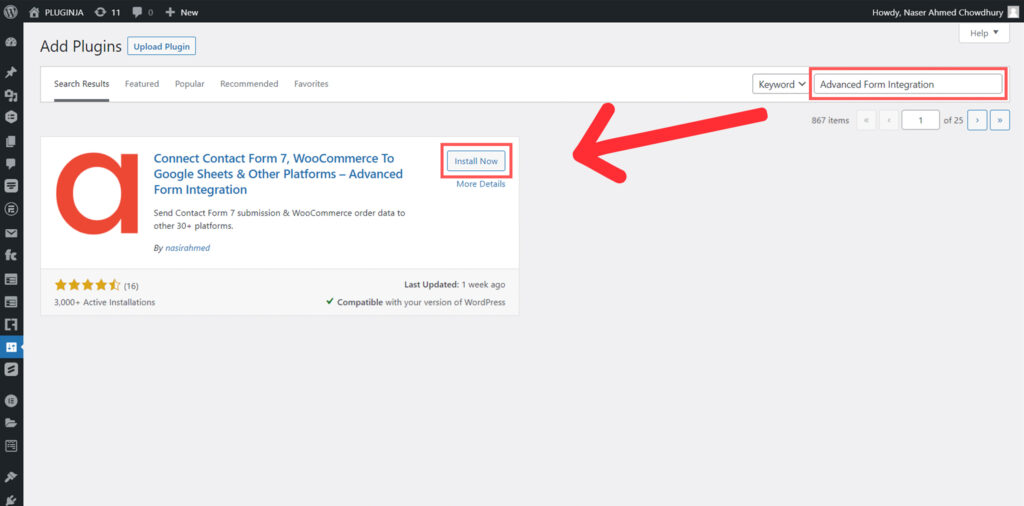
Task: Click the '(16)' ratings count
Action: 131,286
